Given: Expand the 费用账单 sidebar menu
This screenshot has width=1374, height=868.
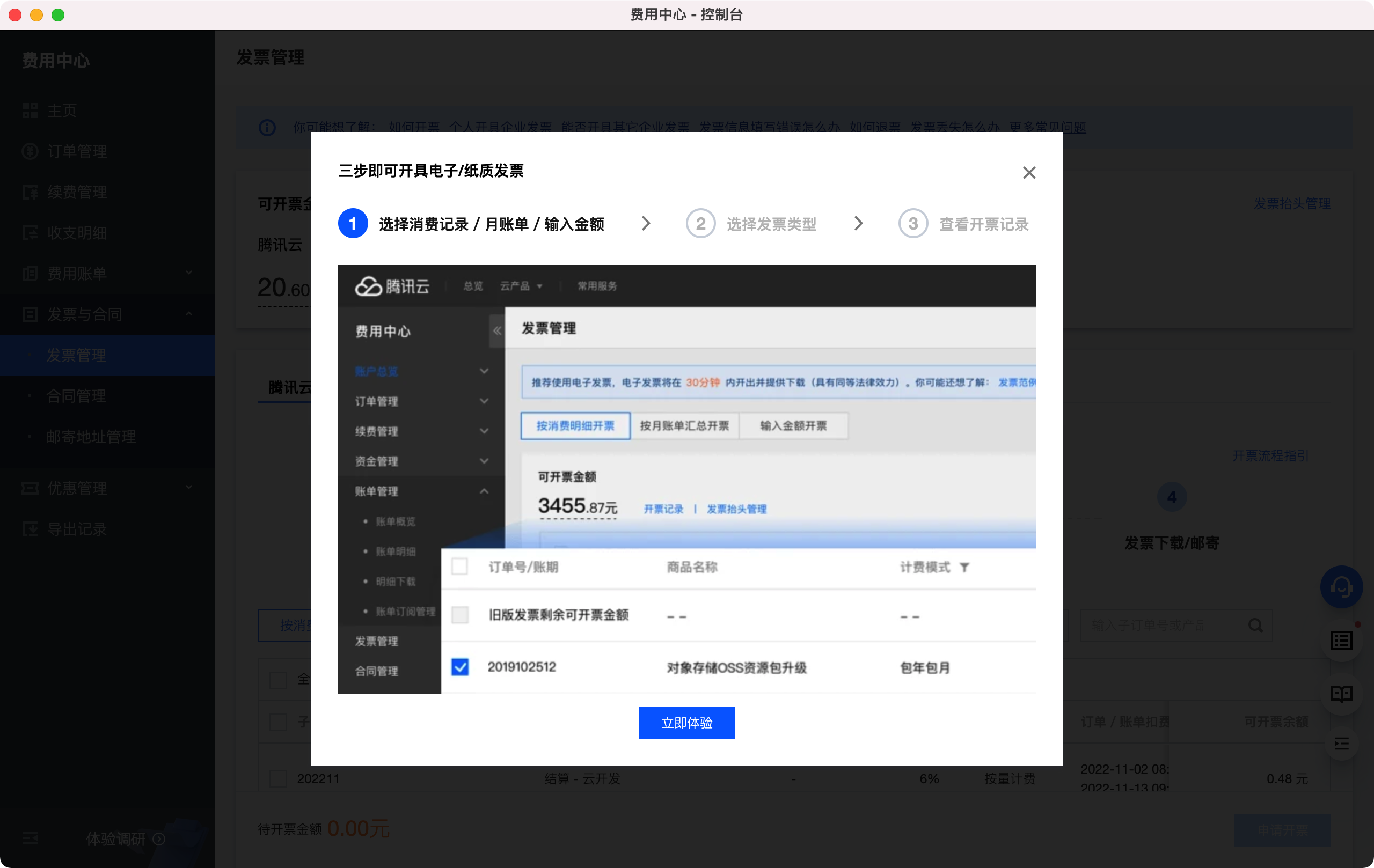Looking at the screenshot, I should [189, 273].
